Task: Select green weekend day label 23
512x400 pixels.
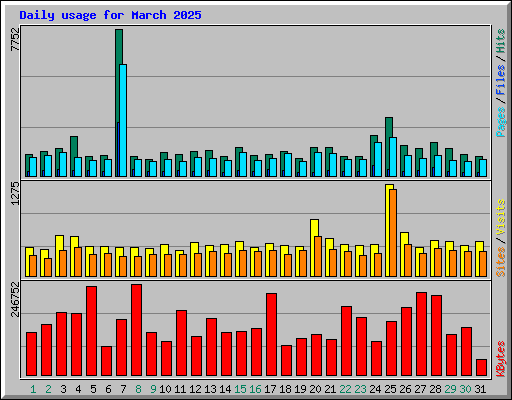Action: pyautogui.click(x=360, y=389)
